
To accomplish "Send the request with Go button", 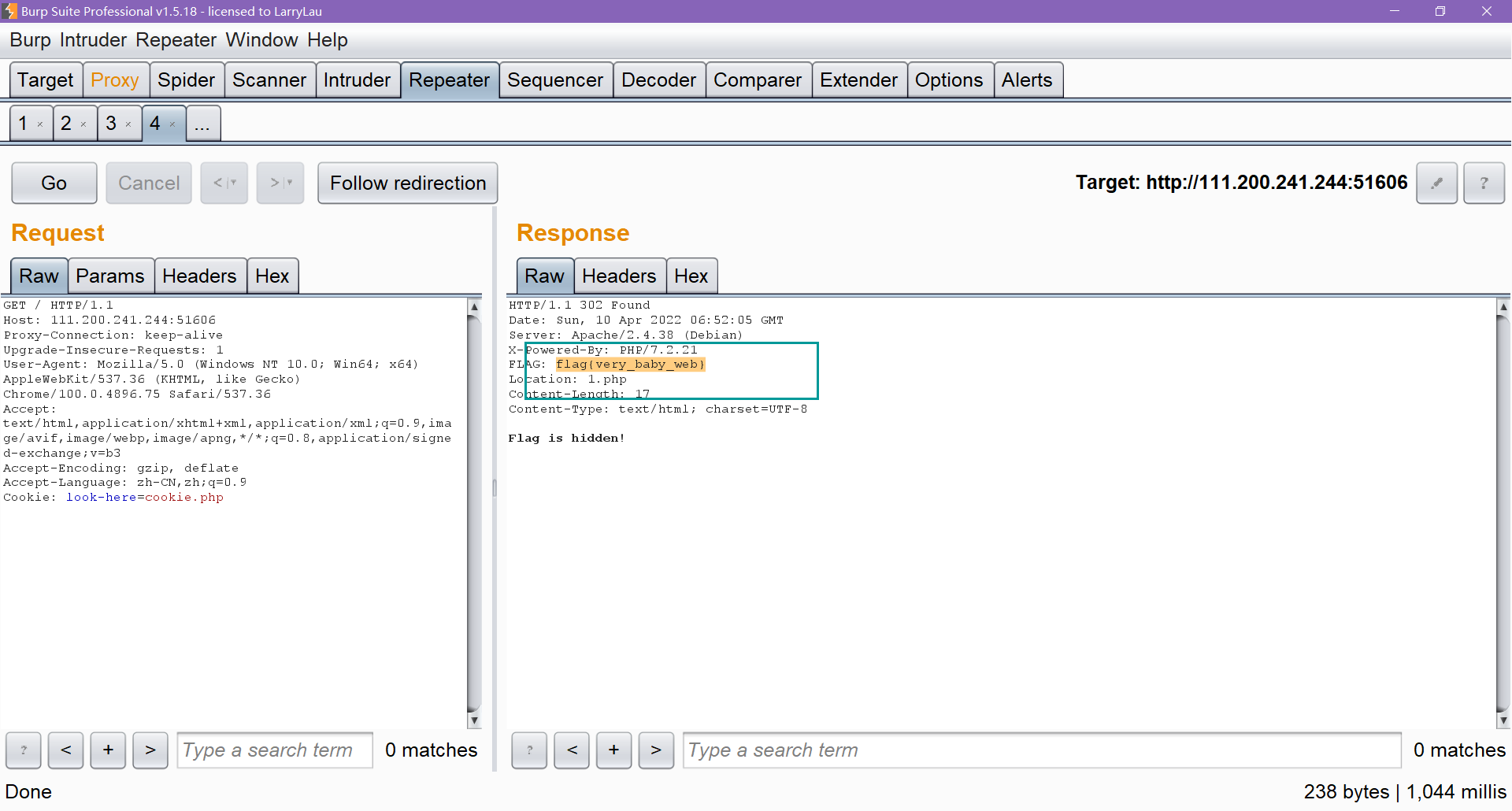I will point(54,183).
